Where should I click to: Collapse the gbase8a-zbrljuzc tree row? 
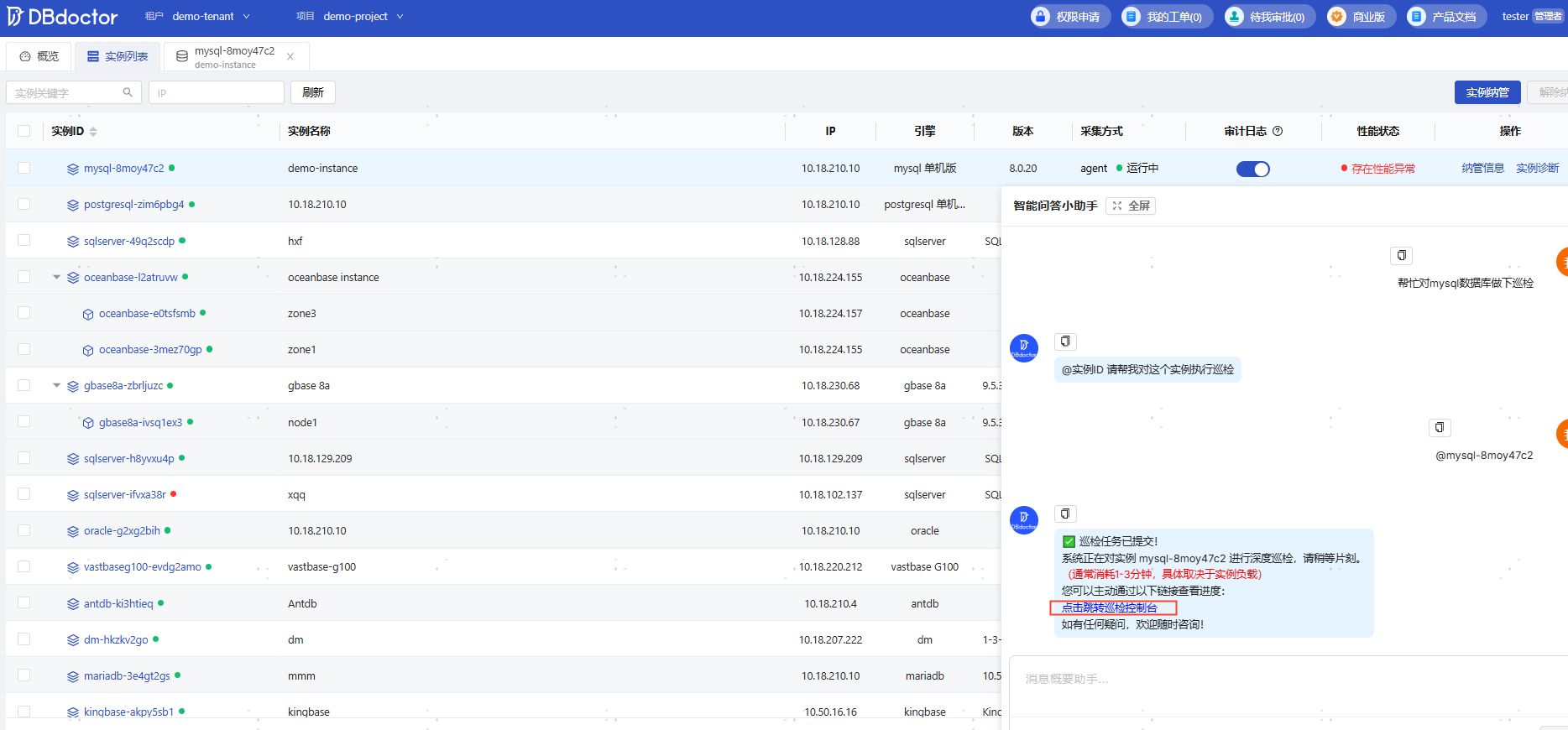coord(56,386)
